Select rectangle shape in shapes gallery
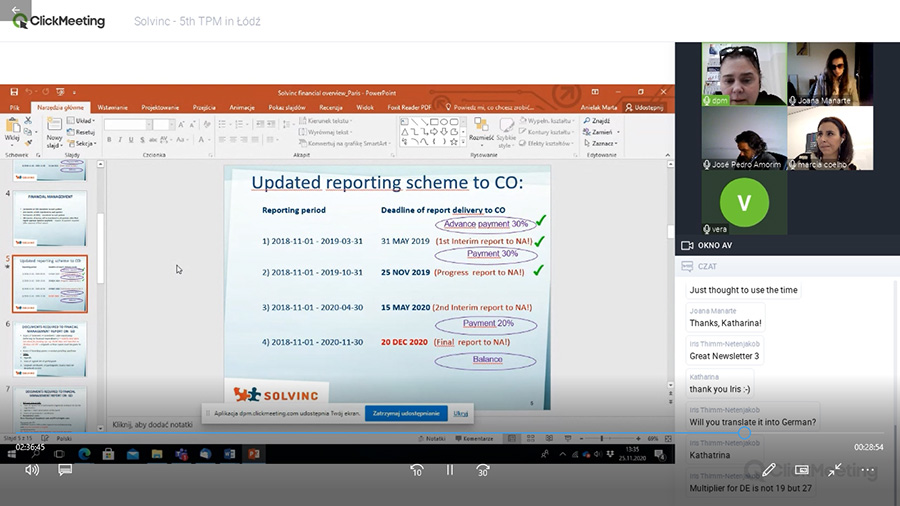Viewport: 900px width, 506px height. point(434,122)
